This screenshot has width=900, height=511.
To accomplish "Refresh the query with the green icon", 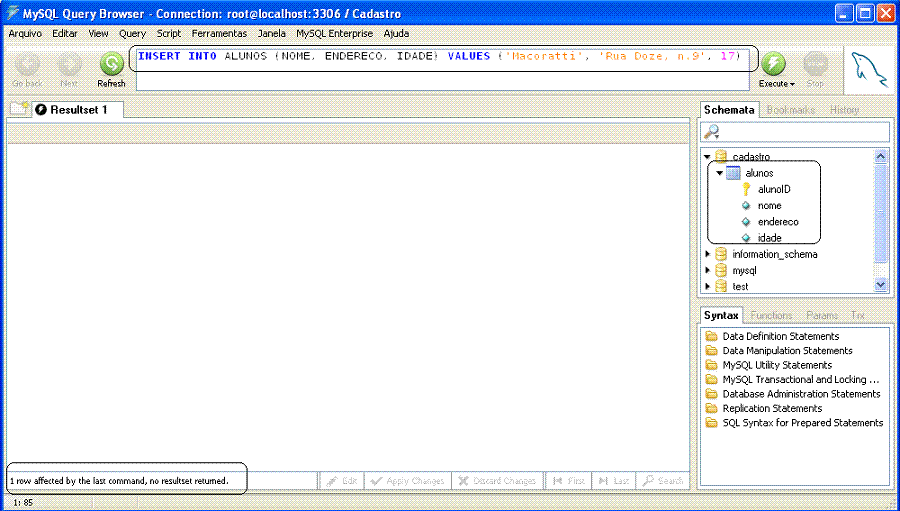I will [x=111, y=64].
